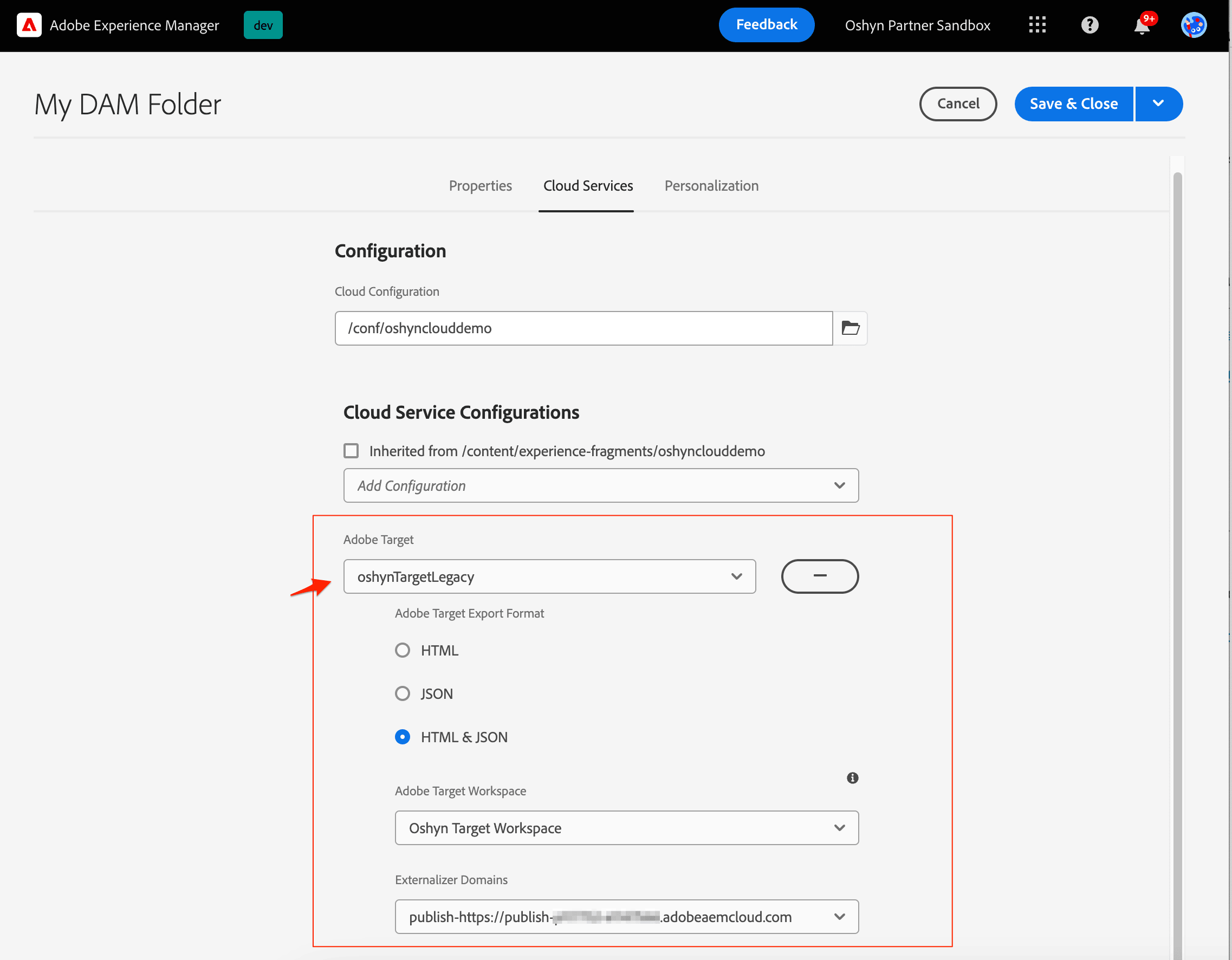Viewport: 1232px width, 960px height.
Task: Open the Externalizer Domains dropdown
Action: tap(627, 916)
